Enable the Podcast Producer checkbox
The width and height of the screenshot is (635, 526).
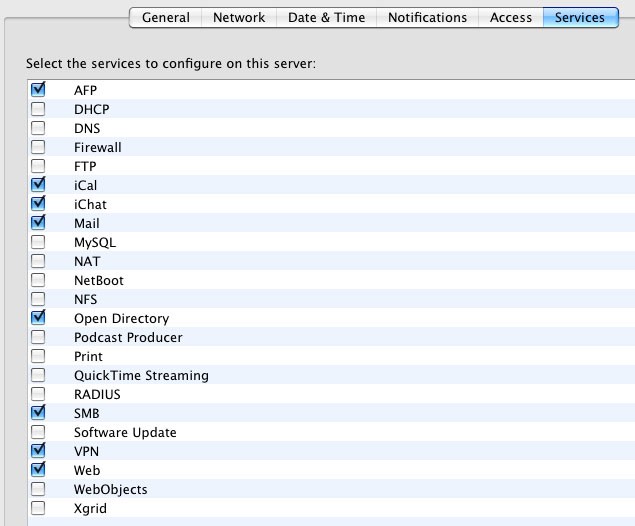pos(38,337)
